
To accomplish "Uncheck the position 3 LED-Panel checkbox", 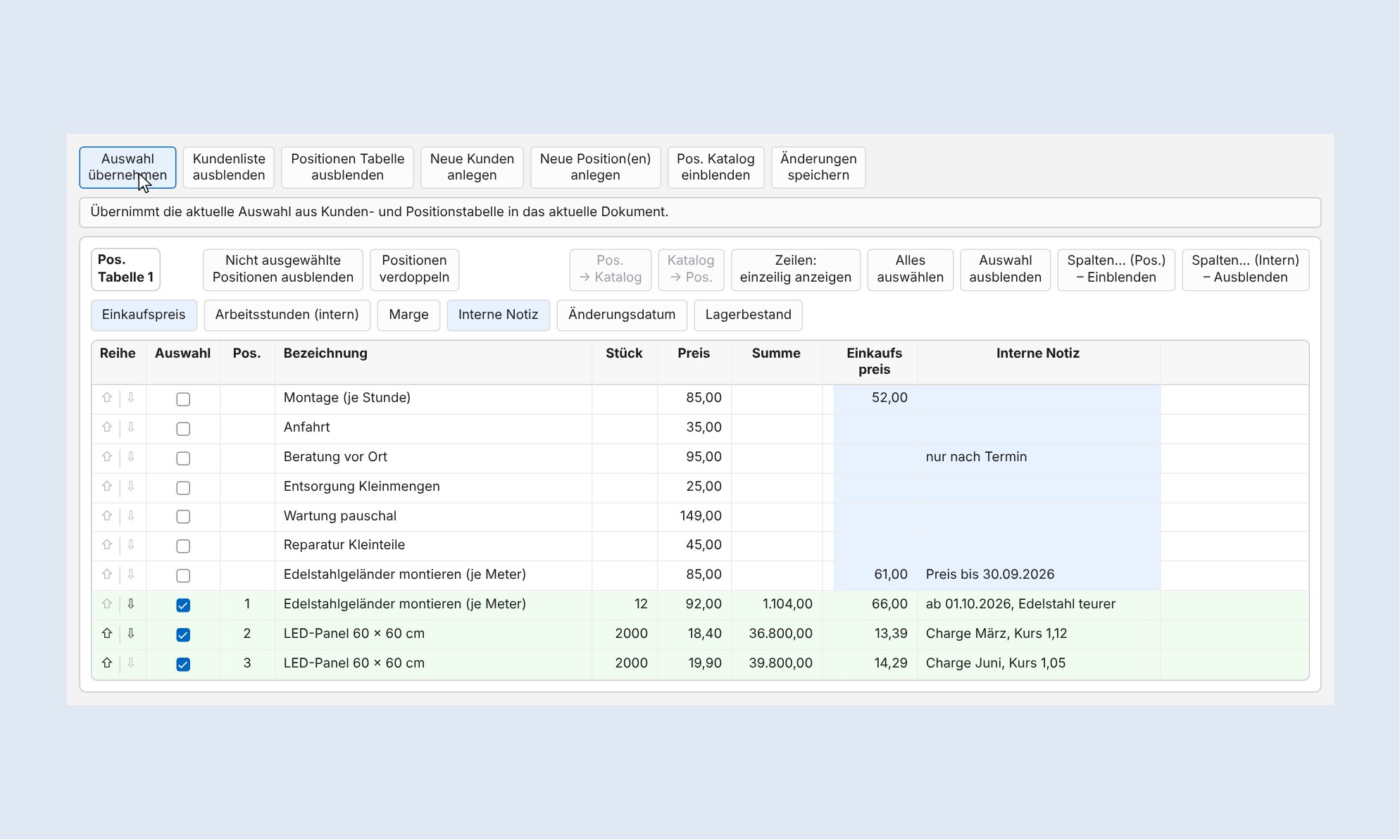I will [183, 665].
